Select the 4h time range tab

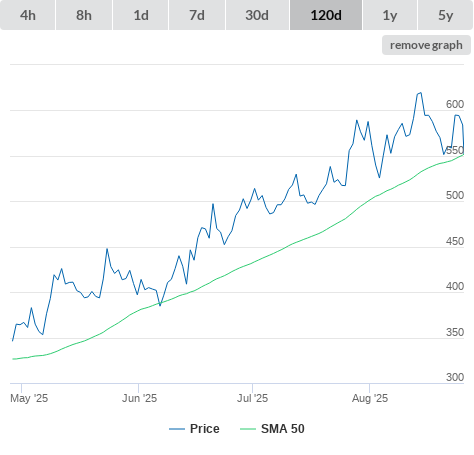pyautogui.click(x=28, y=15)
